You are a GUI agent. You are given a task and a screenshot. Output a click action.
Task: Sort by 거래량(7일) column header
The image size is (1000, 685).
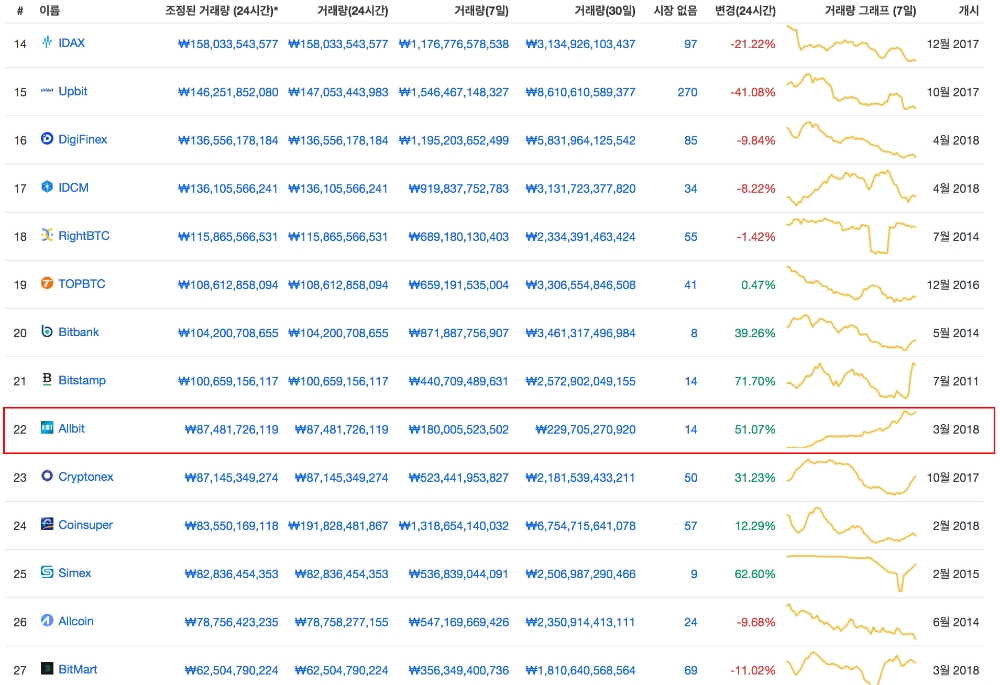[482, 10]
